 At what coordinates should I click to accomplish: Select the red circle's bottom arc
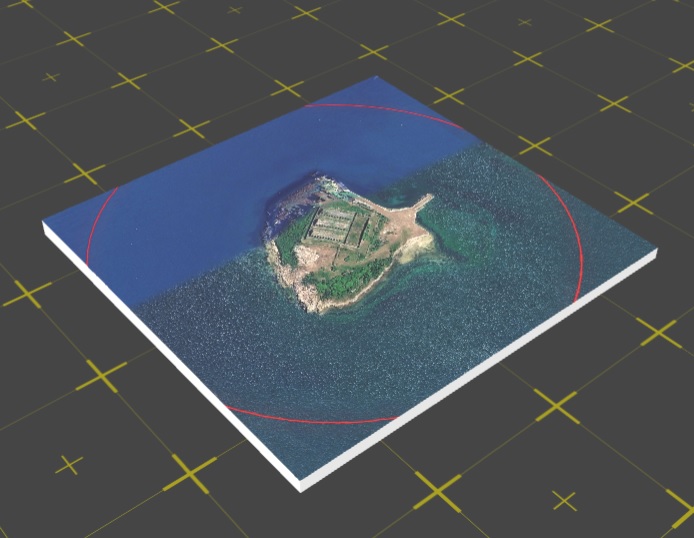click(310, 420)
